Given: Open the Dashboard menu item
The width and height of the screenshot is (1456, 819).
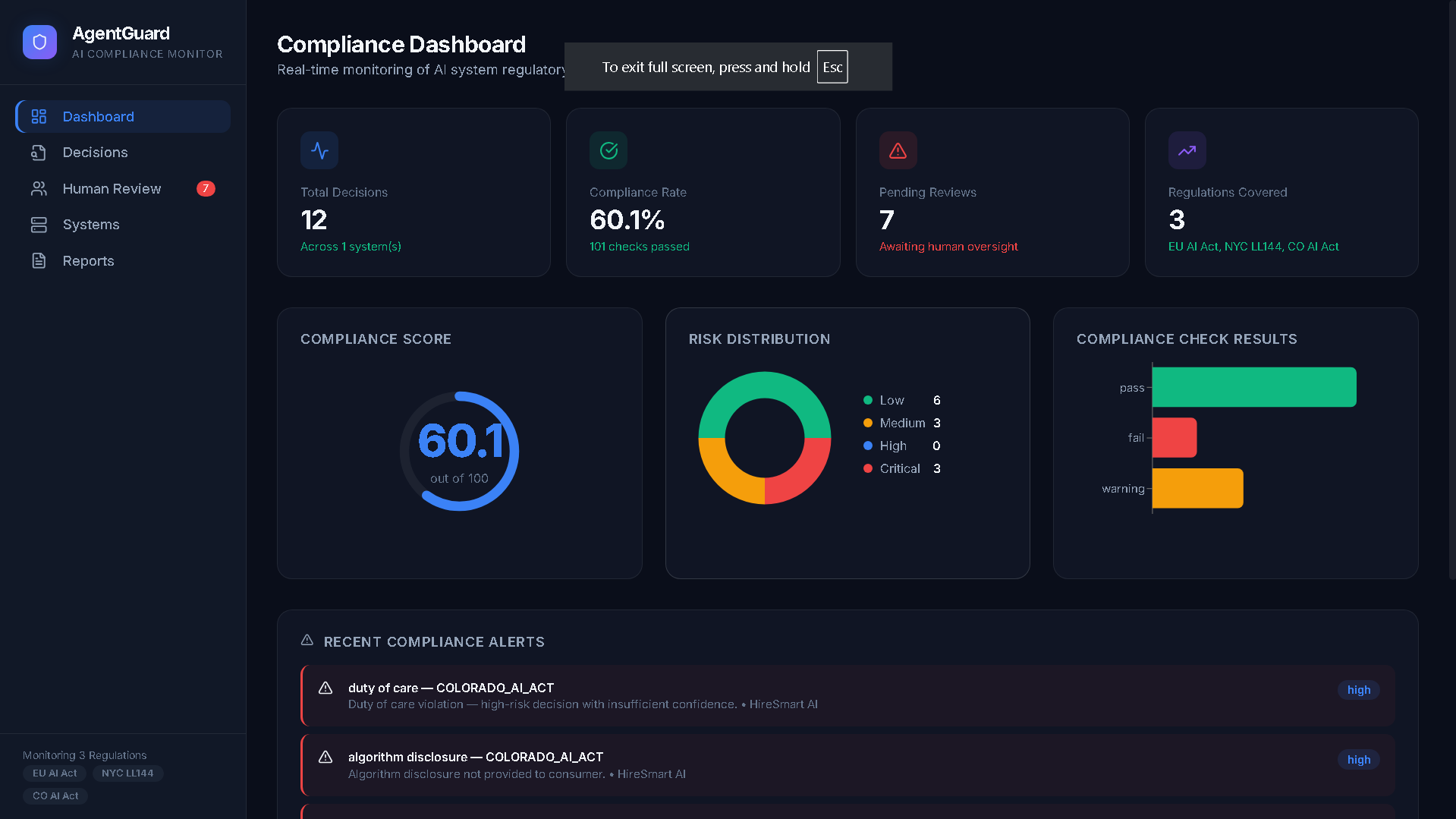Looking at the screenshot, I should pos(123,117).
